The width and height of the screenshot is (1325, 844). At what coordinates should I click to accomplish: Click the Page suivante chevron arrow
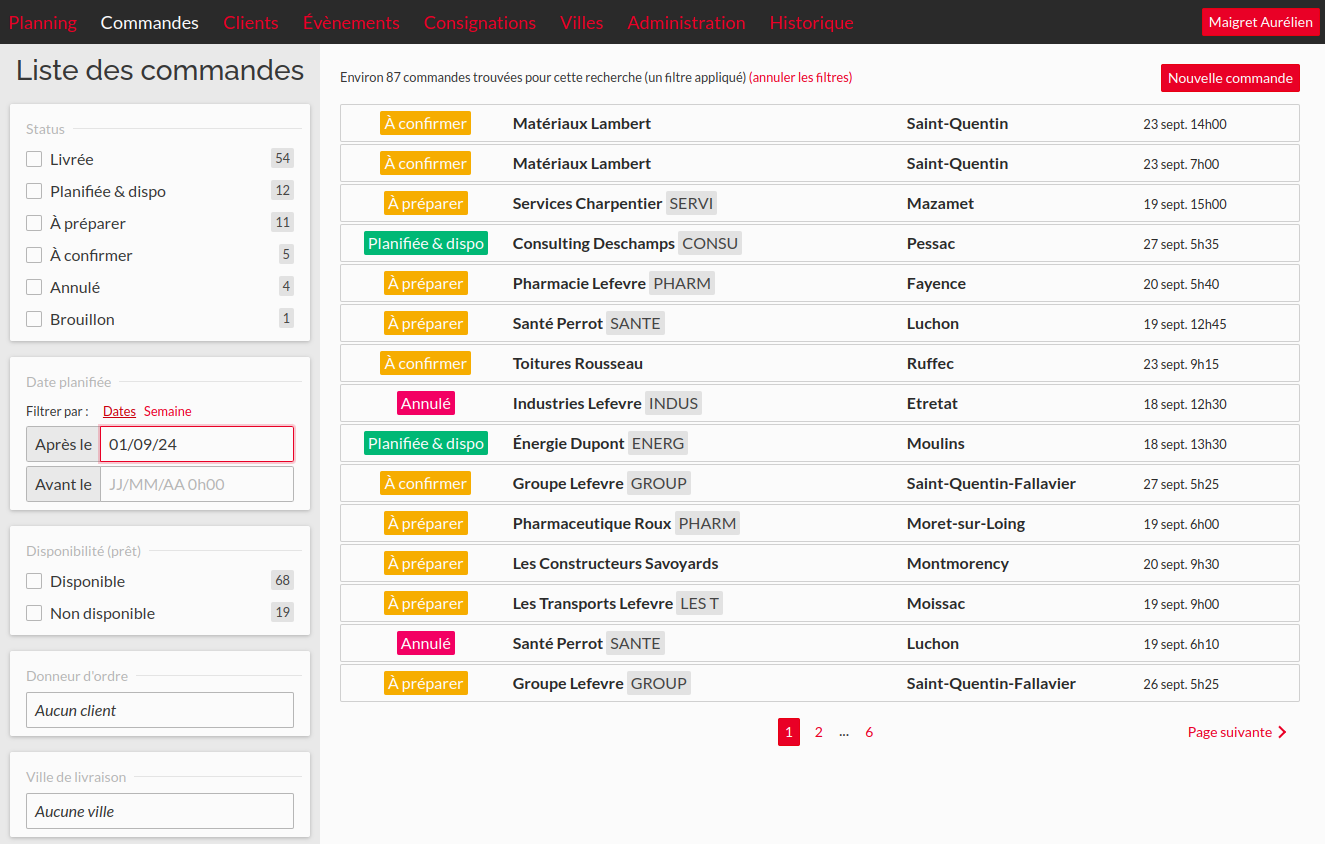1282,732
